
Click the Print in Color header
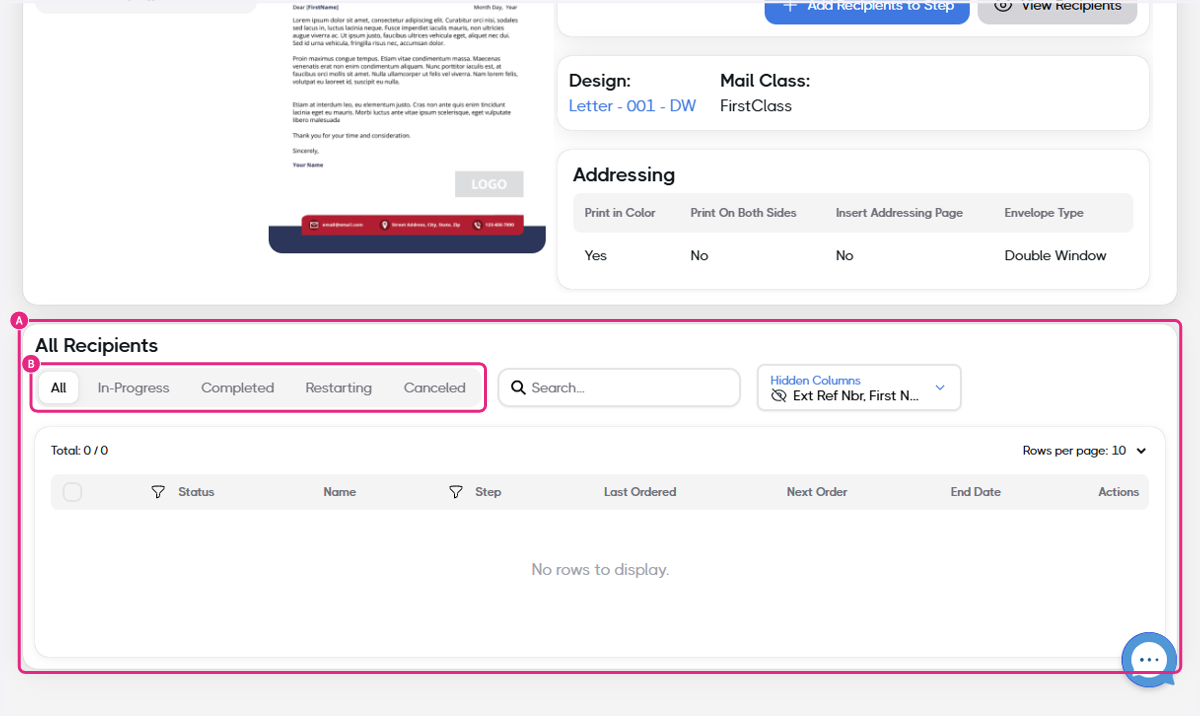click(x=620, y=213)
